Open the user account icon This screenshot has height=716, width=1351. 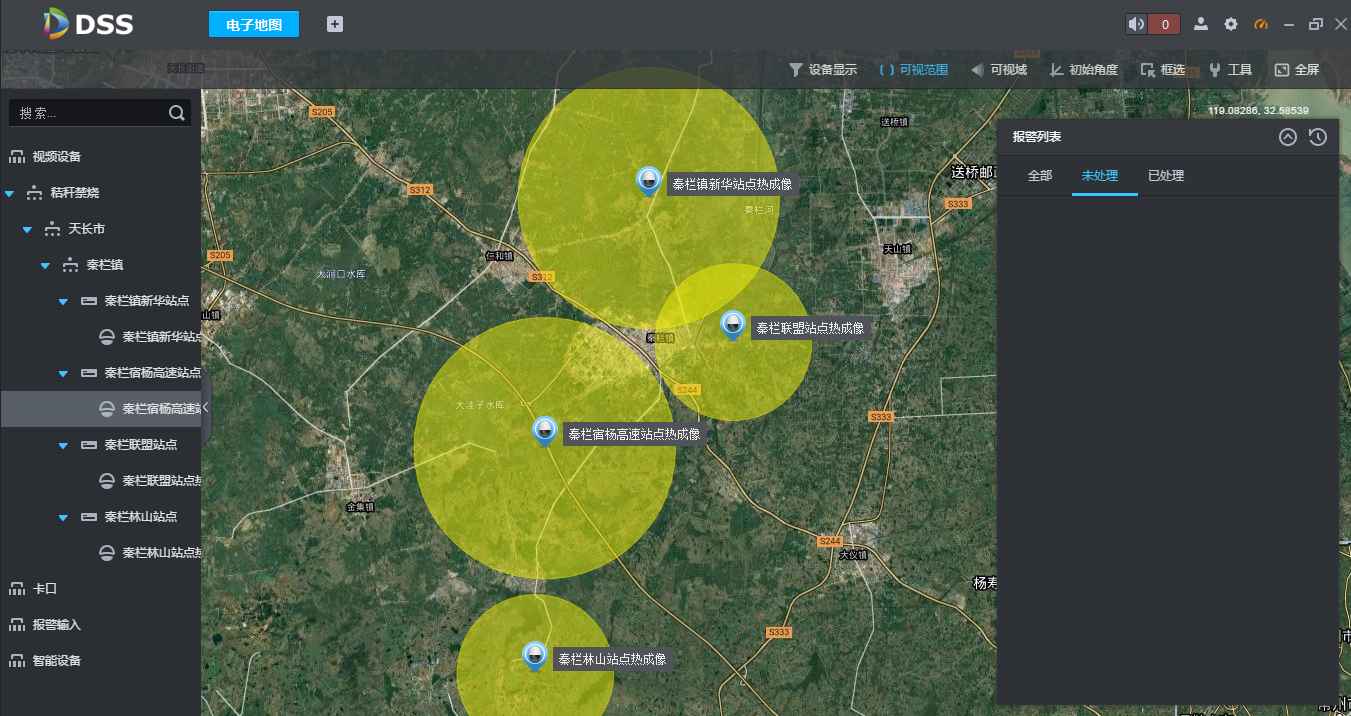coord(1201,24)
